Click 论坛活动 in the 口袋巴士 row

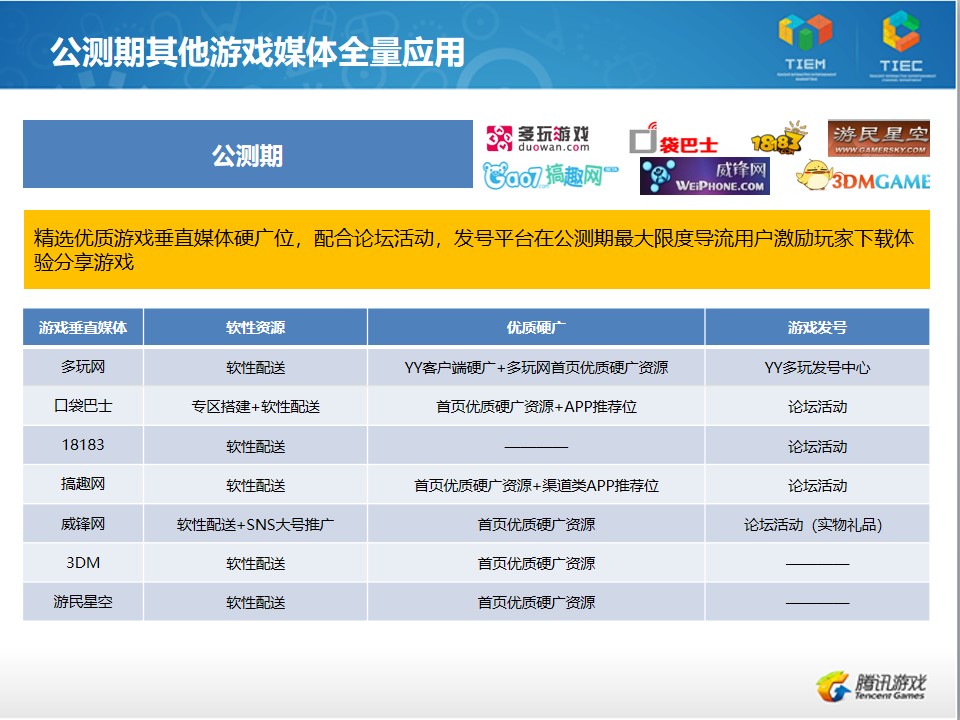pos(817,407)
